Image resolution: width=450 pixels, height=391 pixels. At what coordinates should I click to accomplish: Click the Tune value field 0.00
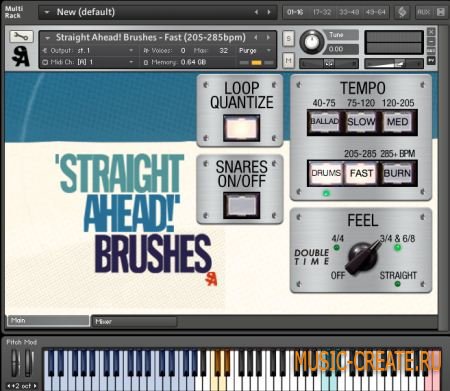point(342,49)
